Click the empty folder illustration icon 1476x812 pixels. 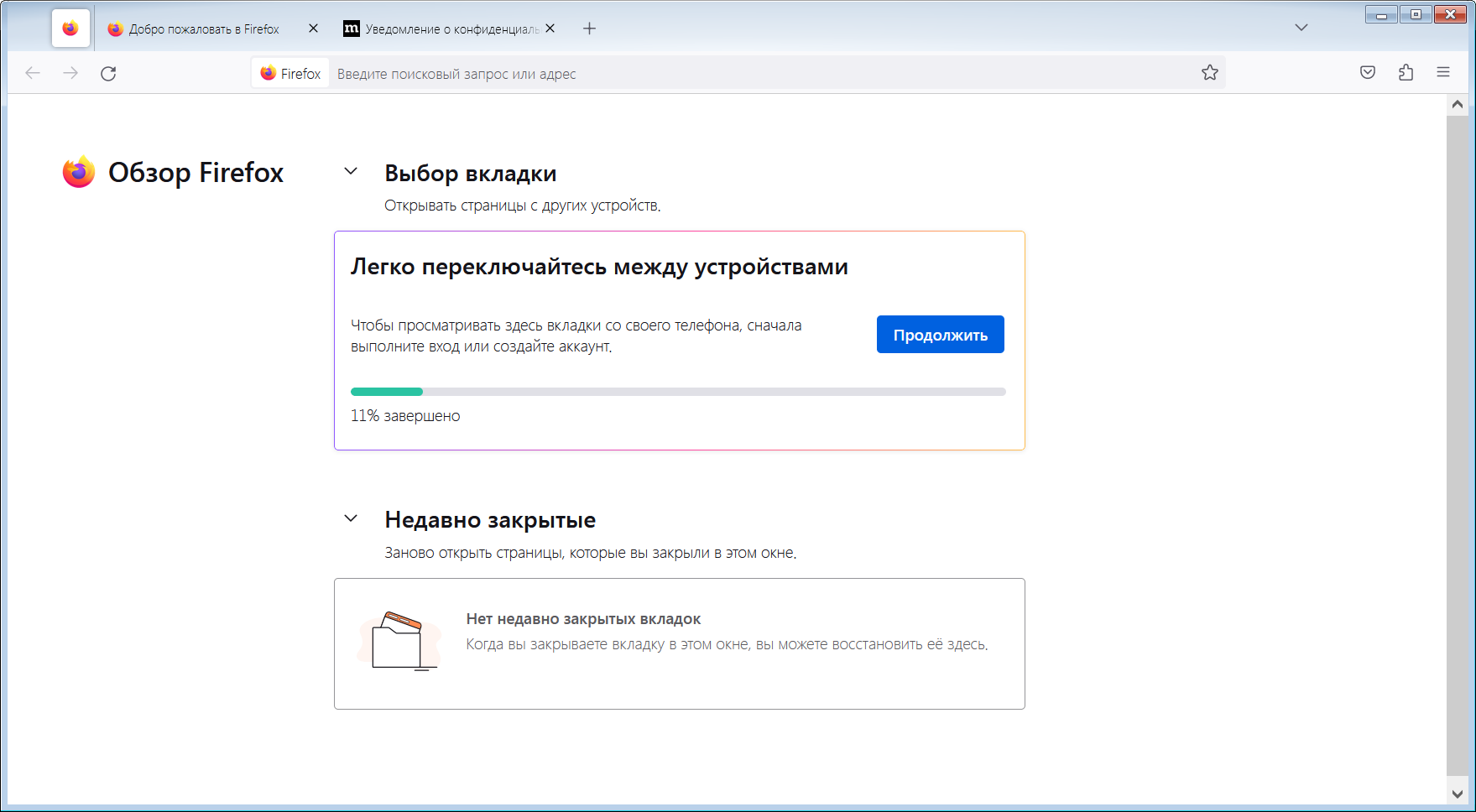(x=399, y=642)
